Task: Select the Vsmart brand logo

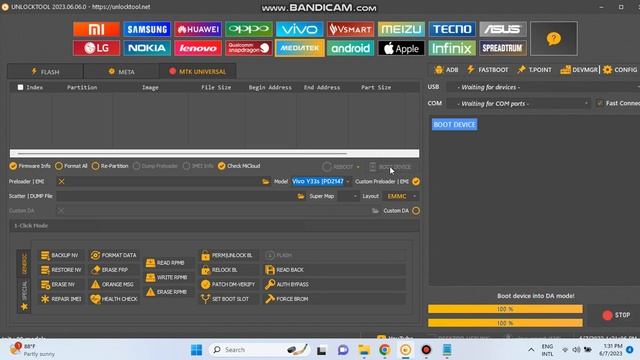Action: coord(350,29)
